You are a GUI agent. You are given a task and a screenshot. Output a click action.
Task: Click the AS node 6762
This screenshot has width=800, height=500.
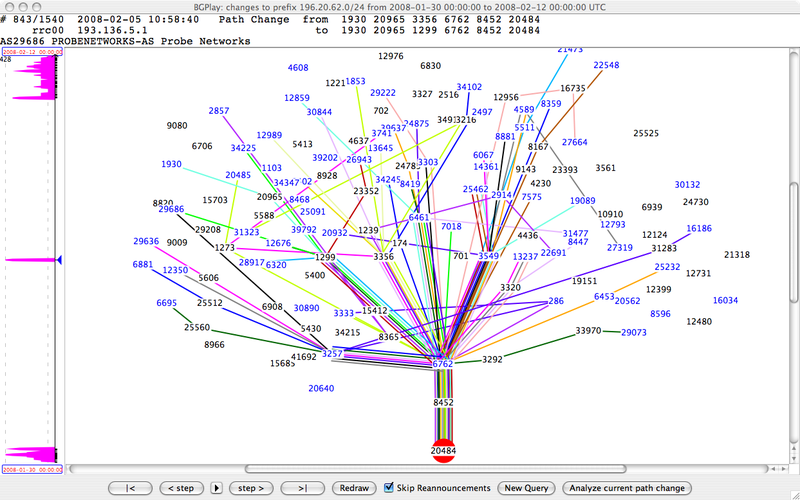click(x=443, y=364)
